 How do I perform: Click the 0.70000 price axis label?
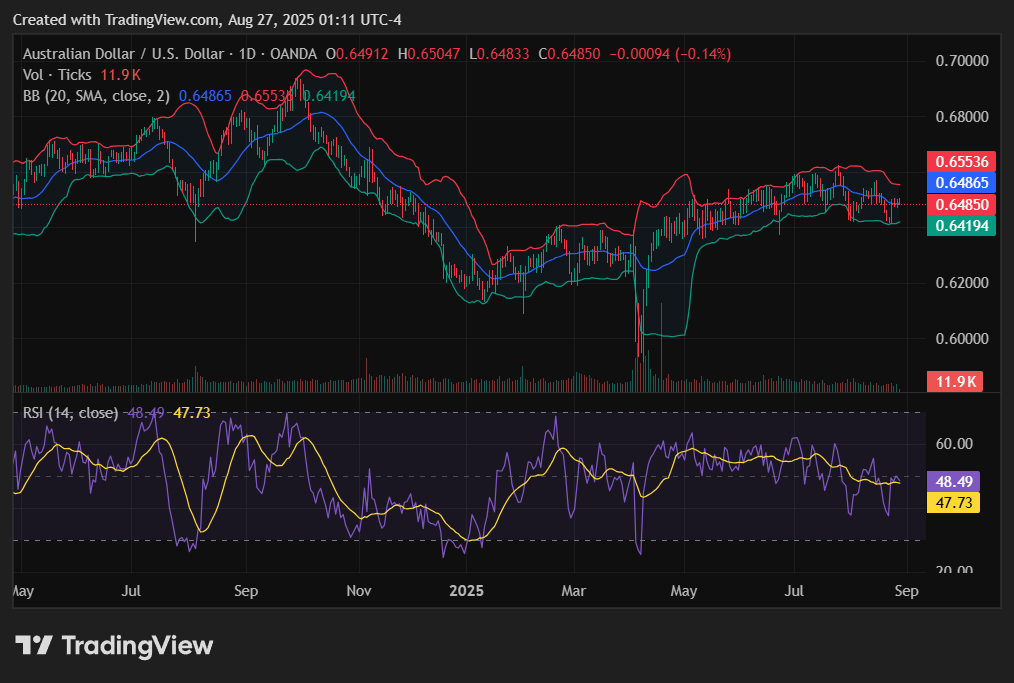click(x=962, y=61)
